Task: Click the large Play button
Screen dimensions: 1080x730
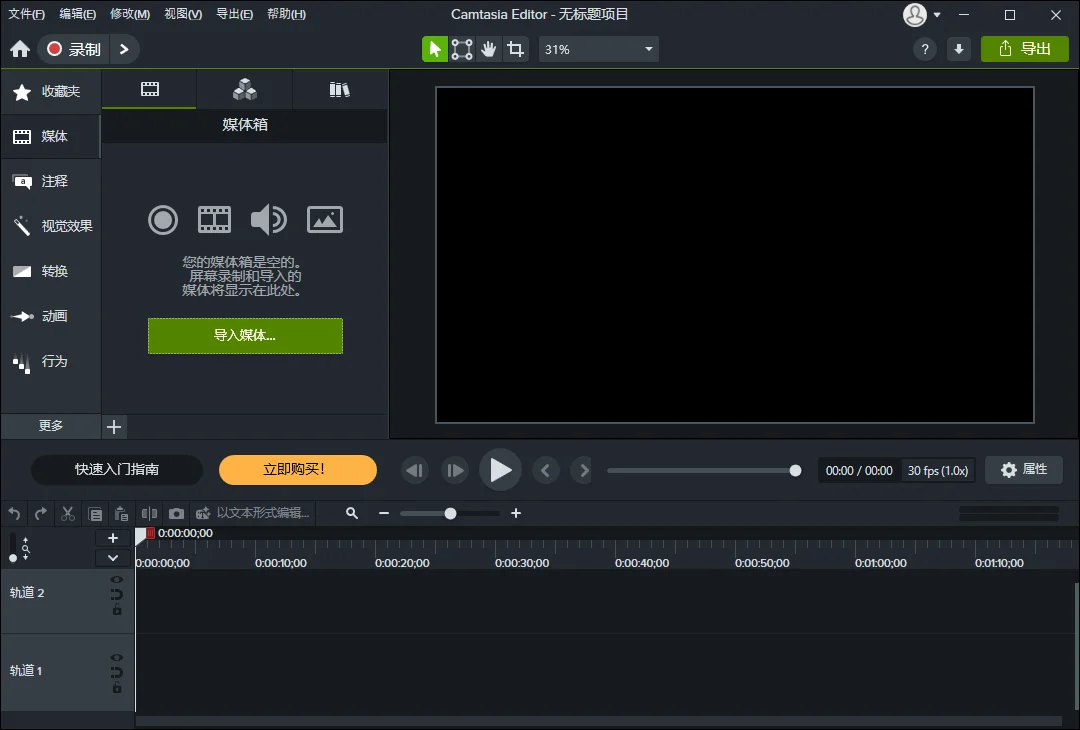Action: [x=500, y=470]
